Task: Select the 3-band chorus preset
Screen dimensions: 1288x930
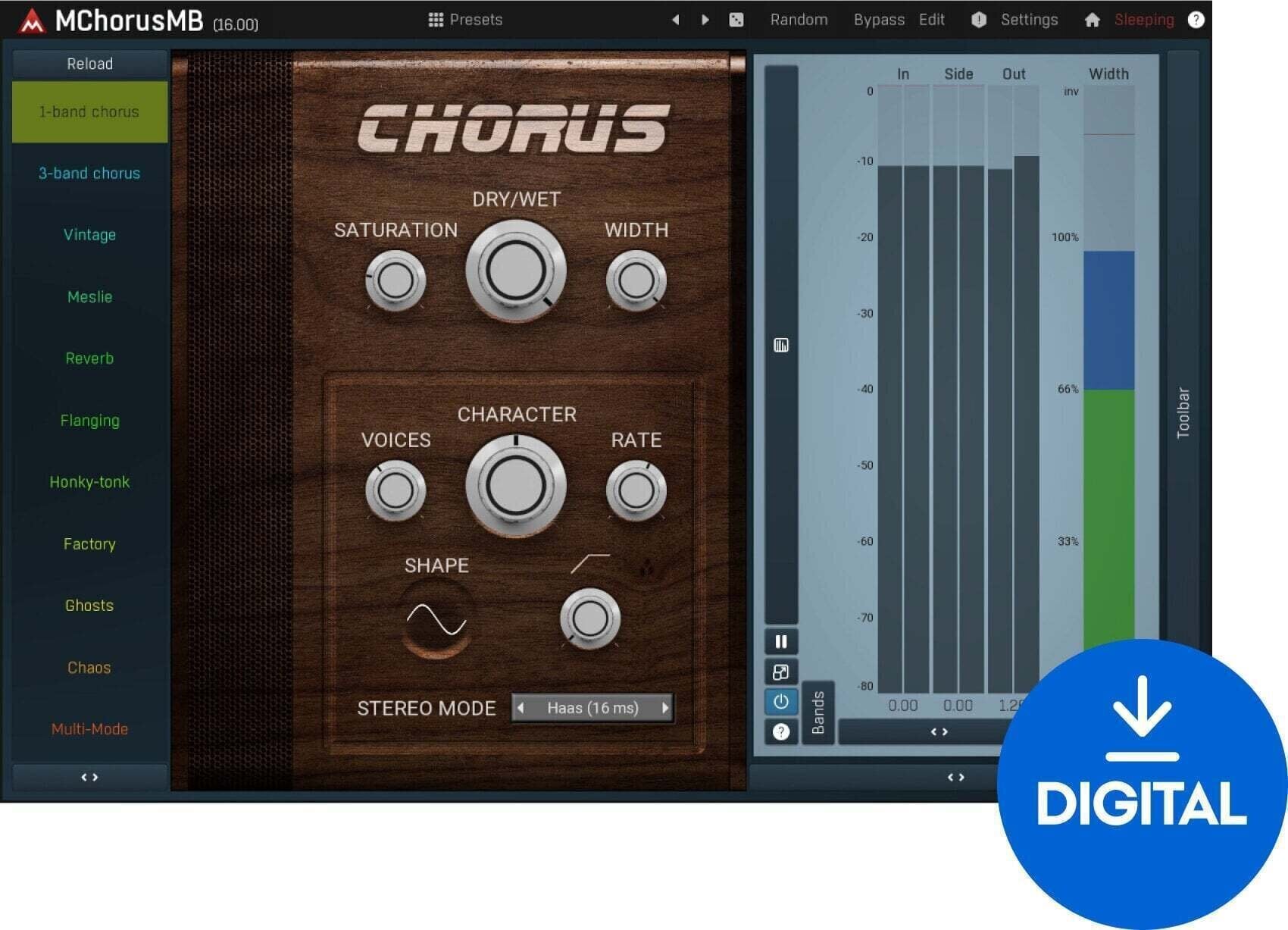Action: [89, 174]
